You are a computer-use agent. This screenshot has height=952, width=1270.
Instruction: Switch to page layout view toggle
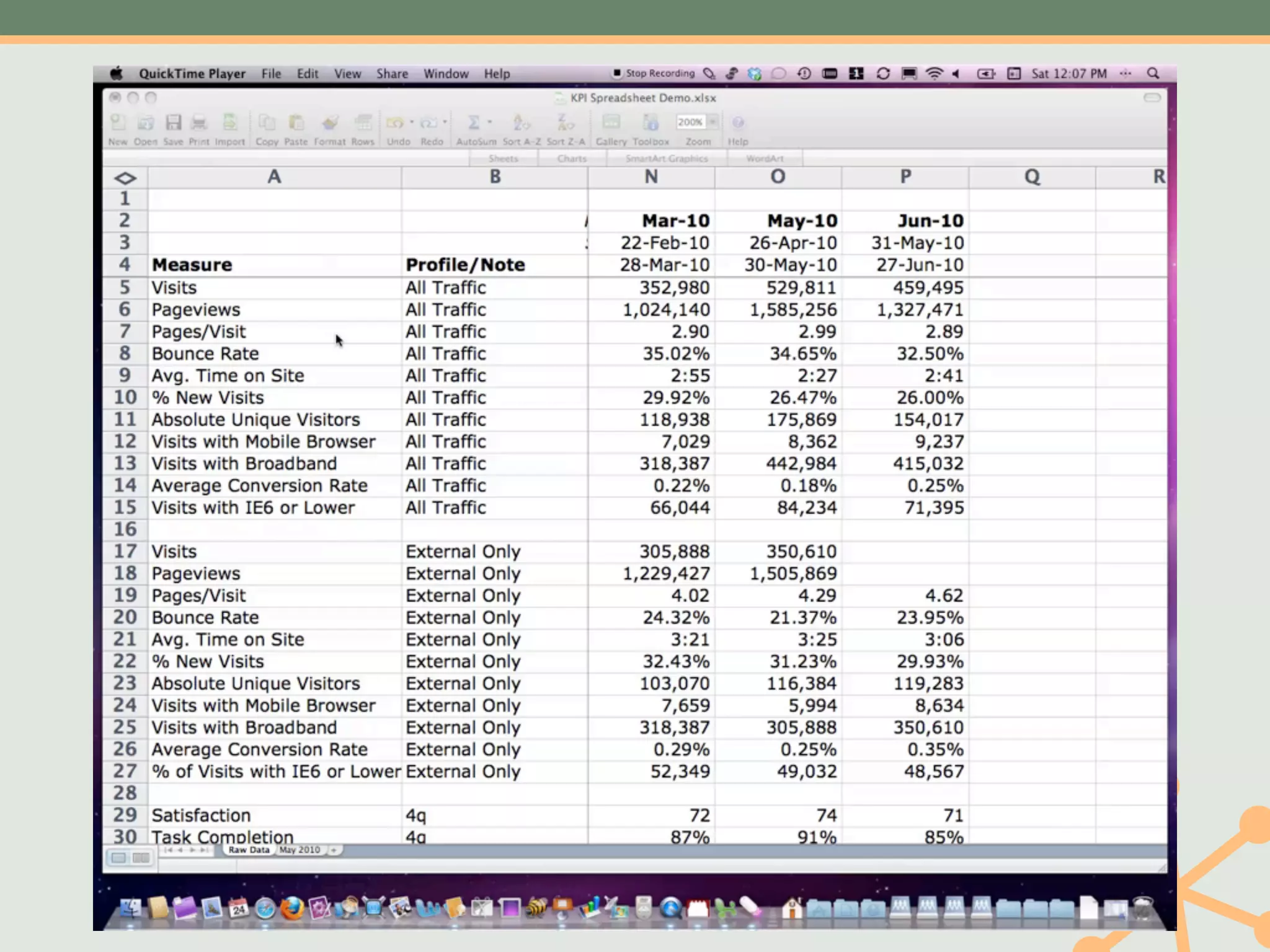click(x=141, y=858)
